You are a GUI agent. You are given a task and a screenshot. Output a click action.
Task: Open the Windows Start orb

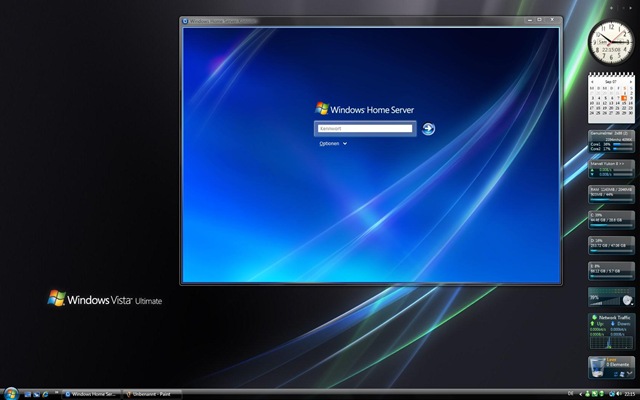tap(11, 393)
